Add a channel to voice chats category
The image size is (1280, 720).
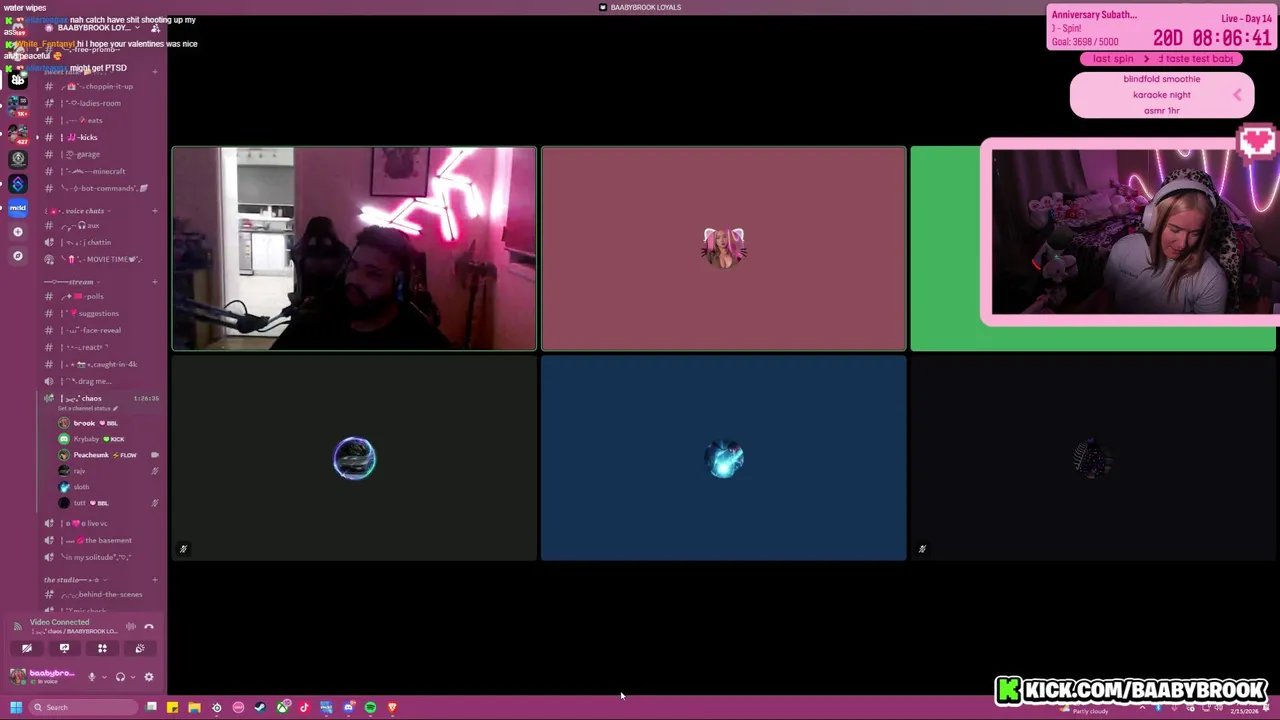(154, 211)
